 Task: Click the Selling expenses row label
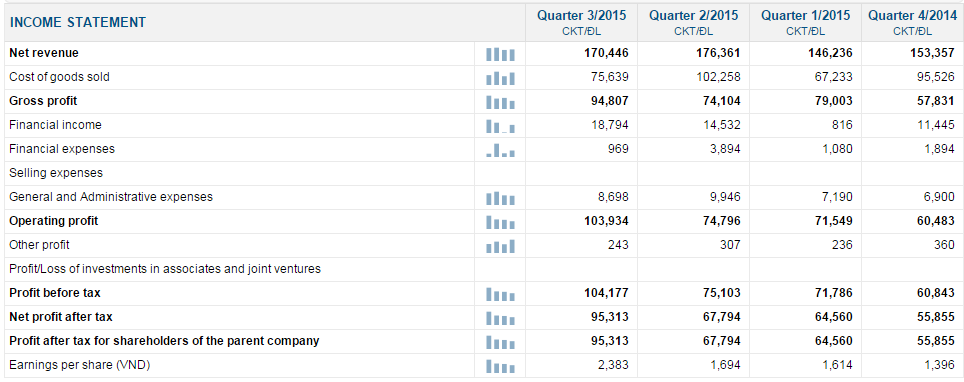click(56, 173)
